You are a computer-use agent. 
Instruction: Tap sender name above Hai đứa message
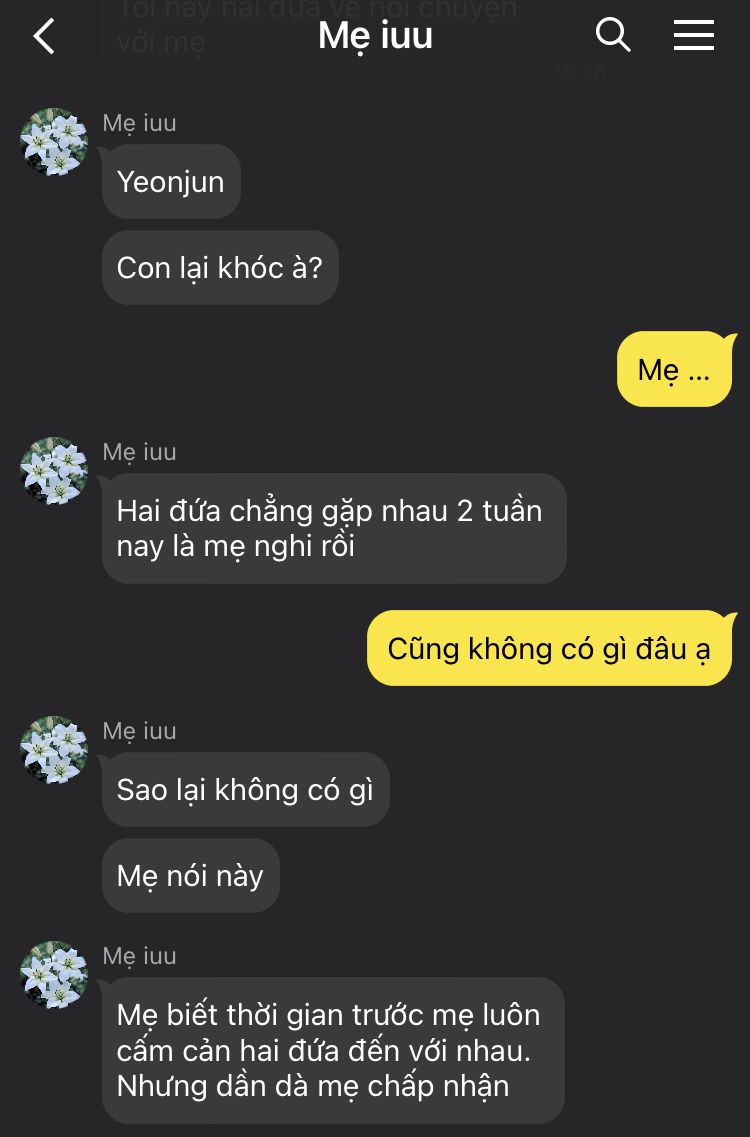pos(139,452)
